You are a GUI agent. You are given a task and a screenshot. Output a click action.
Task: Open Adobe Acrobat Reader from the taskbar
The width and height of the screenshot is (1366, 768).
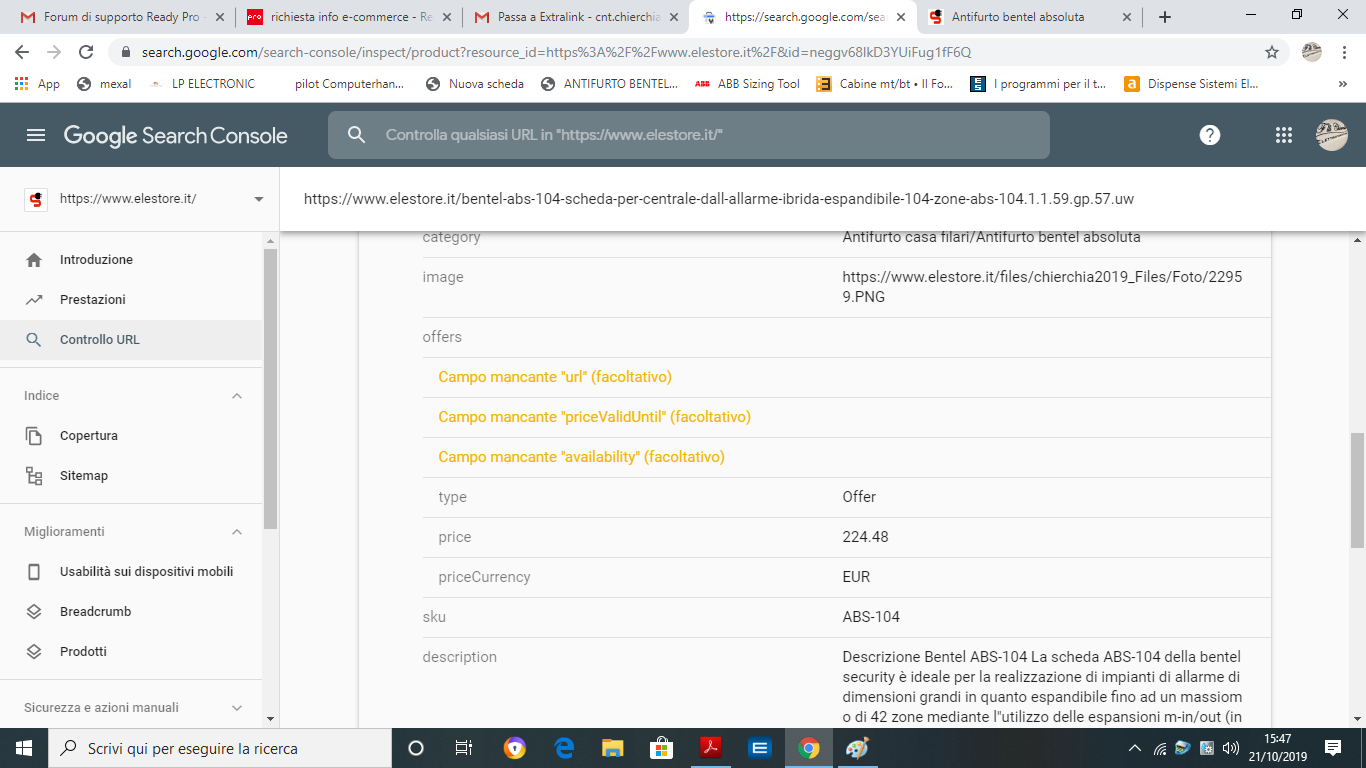(x=711, y=748)
